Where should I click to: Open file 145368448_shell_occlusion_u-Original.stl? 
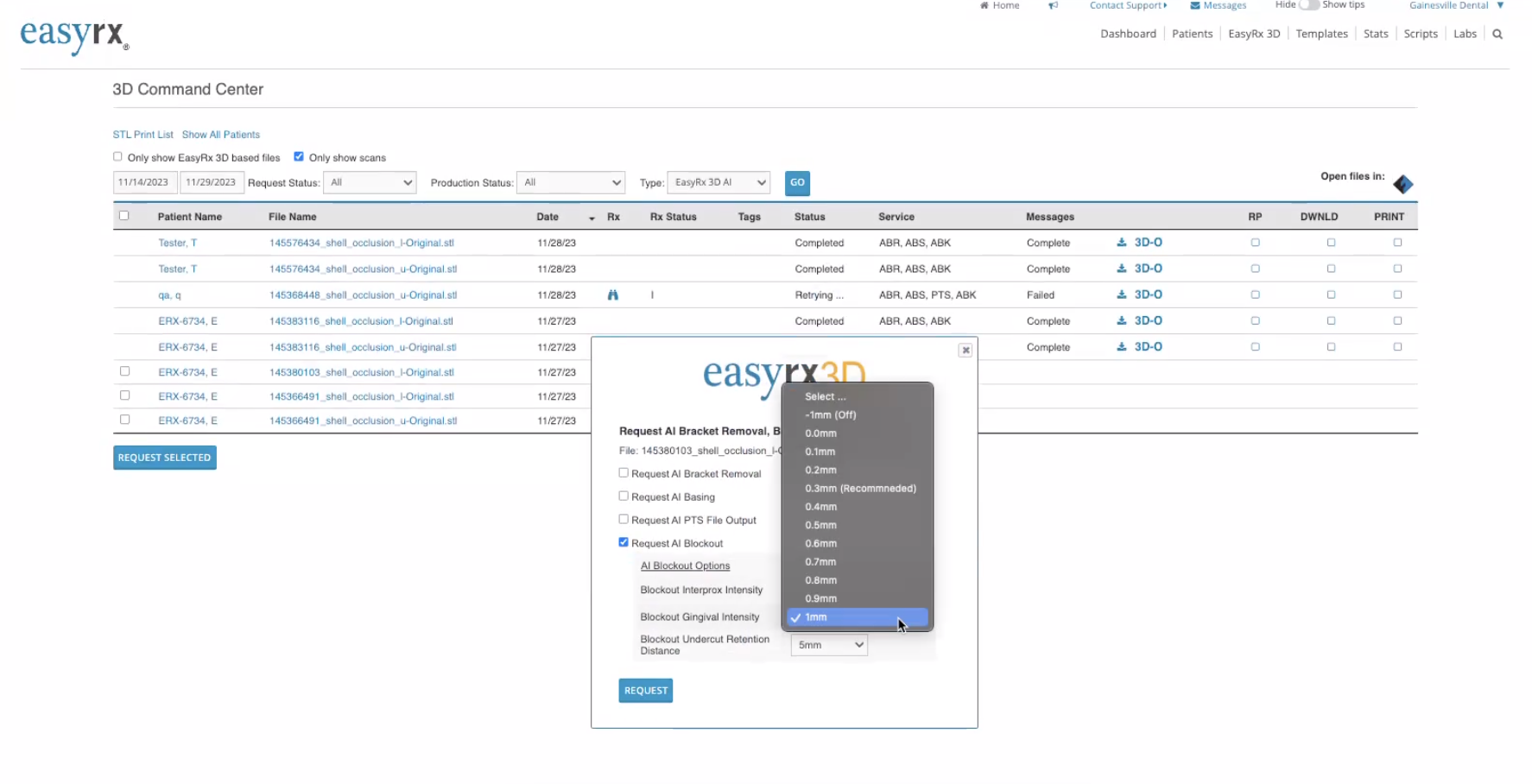tap(363, 295)
